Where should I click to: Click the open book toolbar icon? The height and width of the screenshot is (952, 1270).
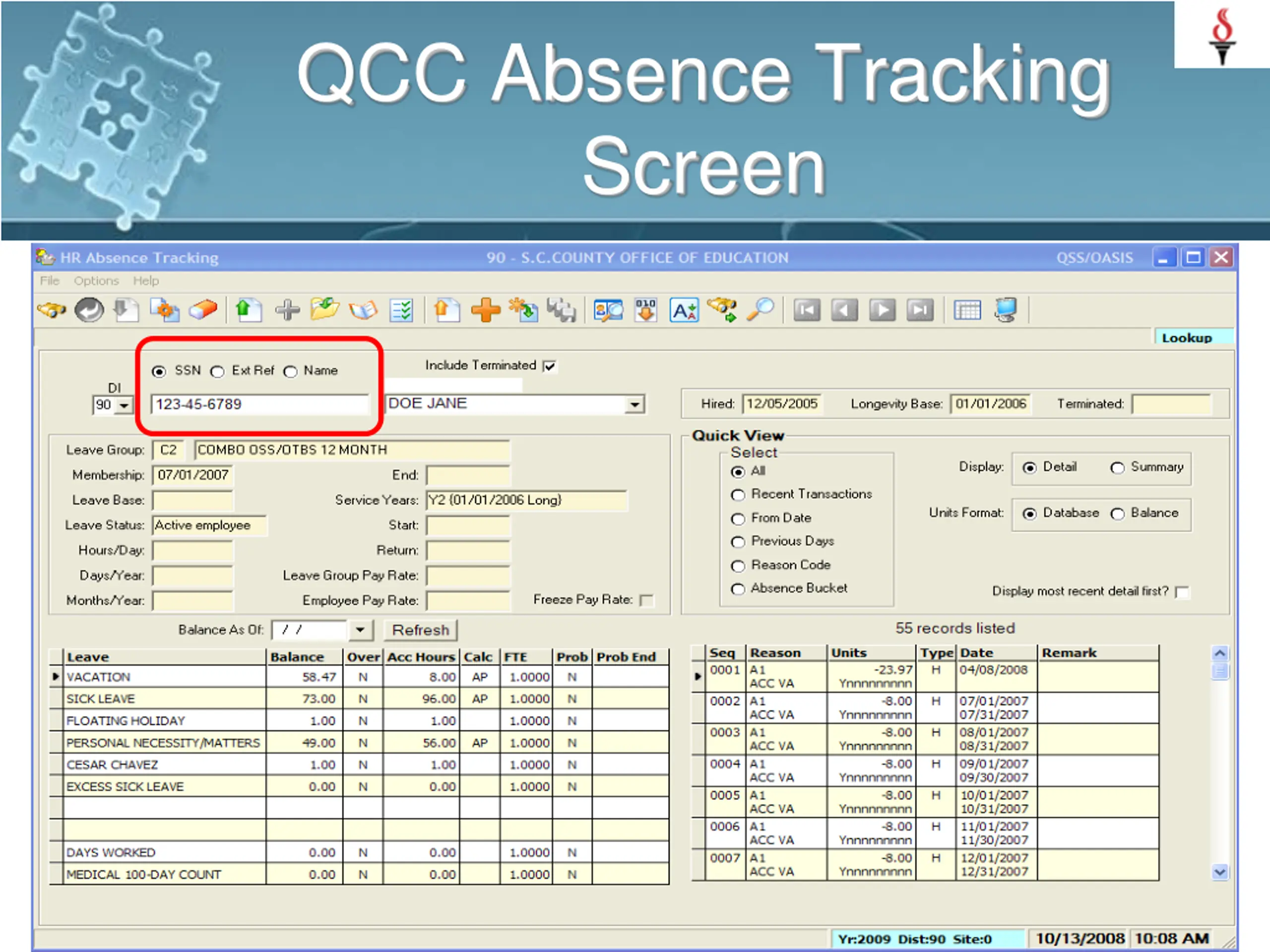[x=364, y=310]
